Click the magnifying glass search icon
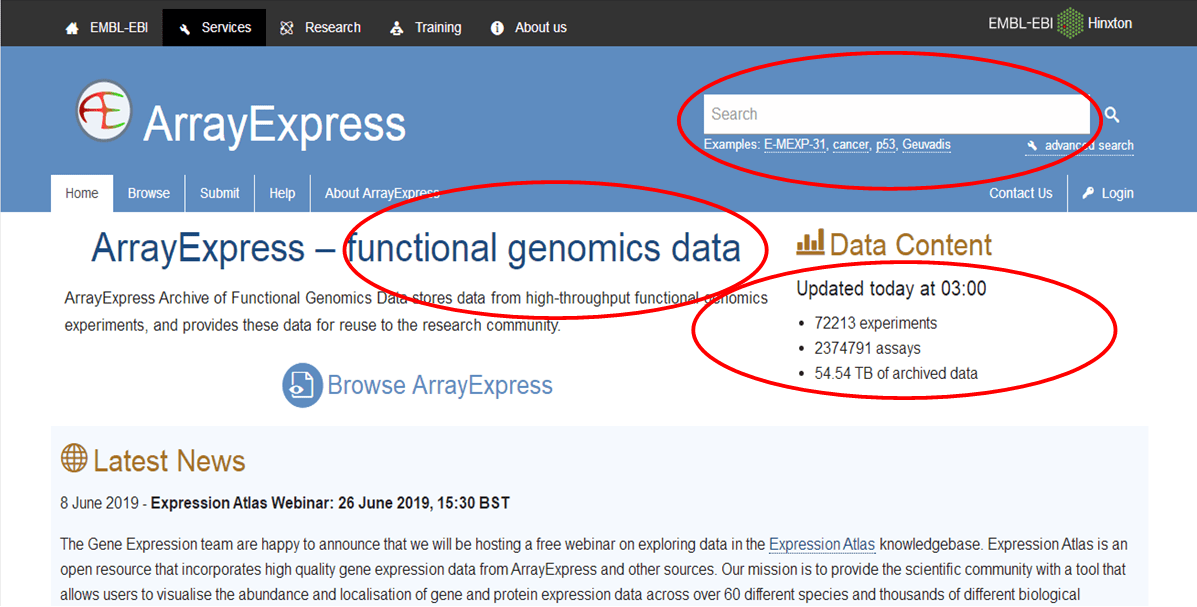 pos(1112,115)
